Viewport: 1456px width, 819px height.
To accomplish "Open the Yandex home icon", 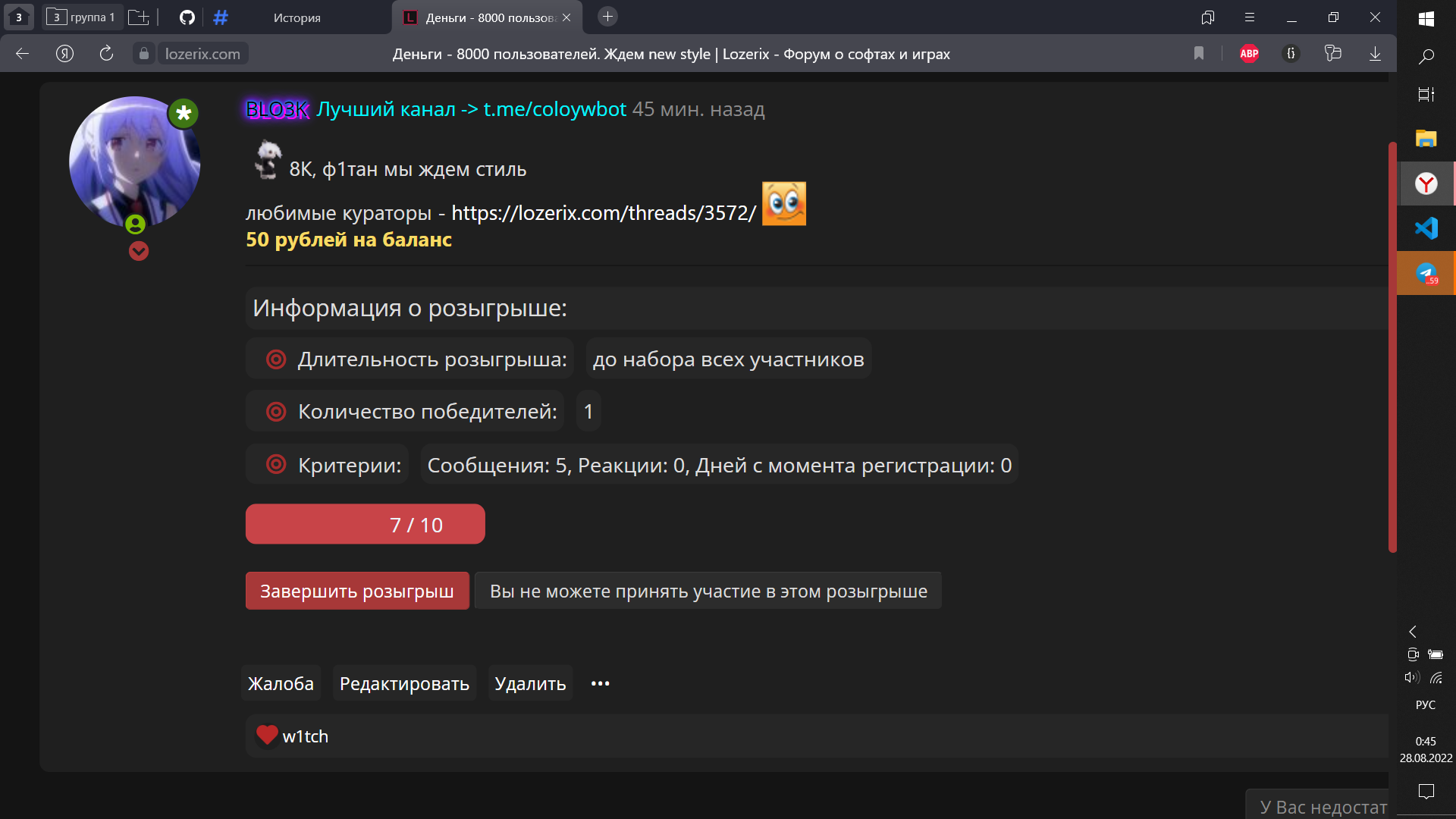I will (x=64, y=54).
